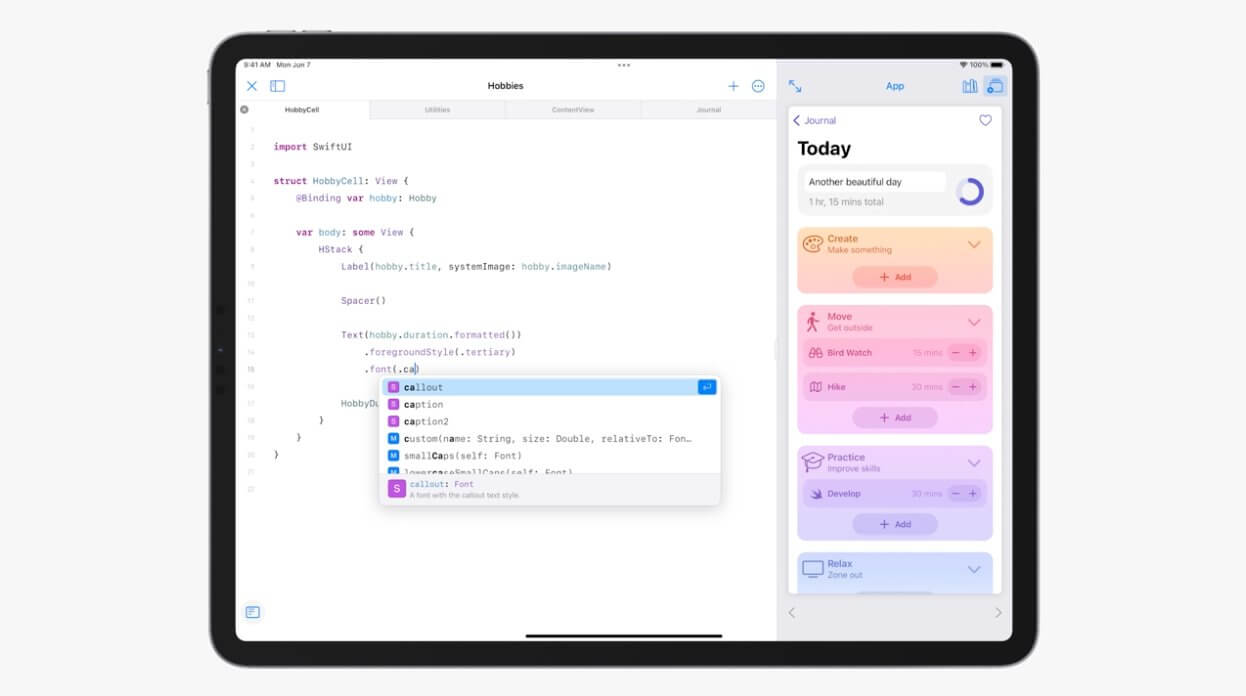Click the Practice graduation cap icon
This screenshot has height=696, width=1246.
(812, 462)
